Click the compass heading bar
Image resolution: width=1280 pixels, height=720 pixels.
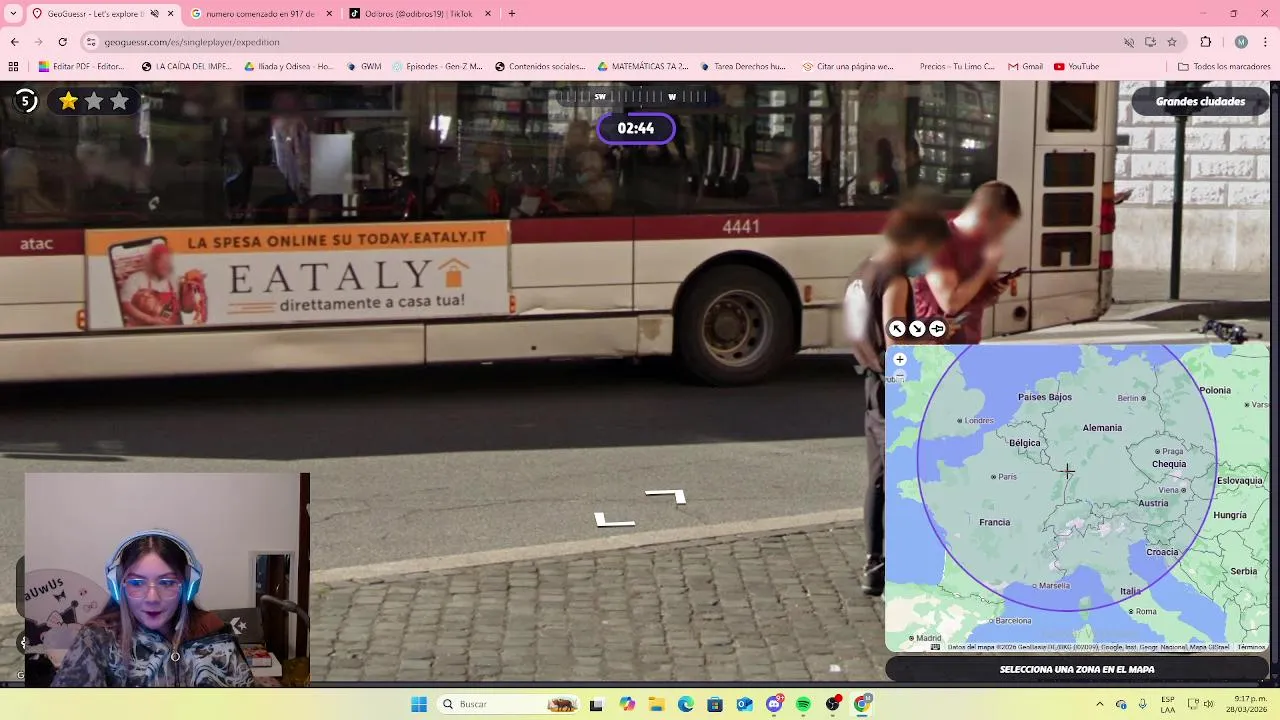point(636,97)
